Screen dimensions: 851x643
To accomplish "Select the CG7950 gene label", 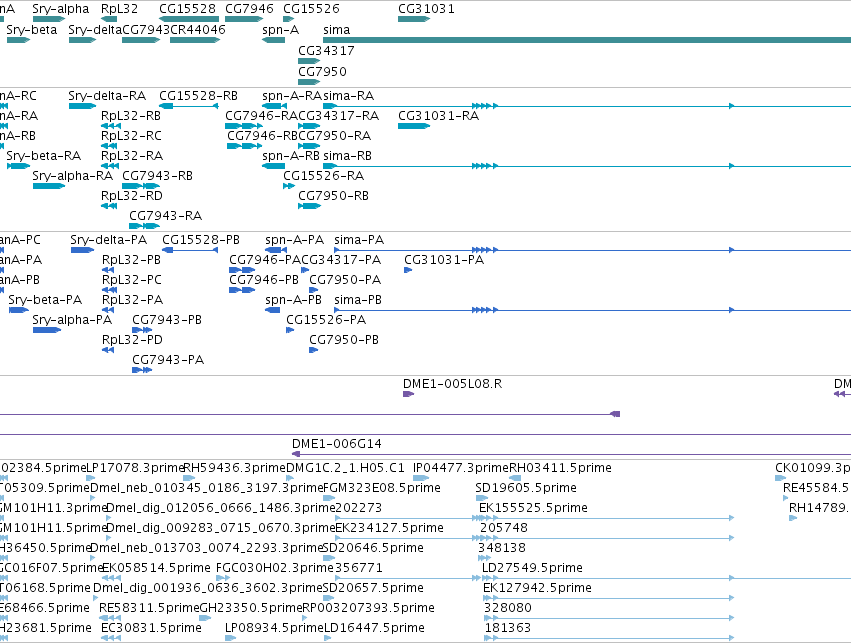I will click(x=322, y=72).
